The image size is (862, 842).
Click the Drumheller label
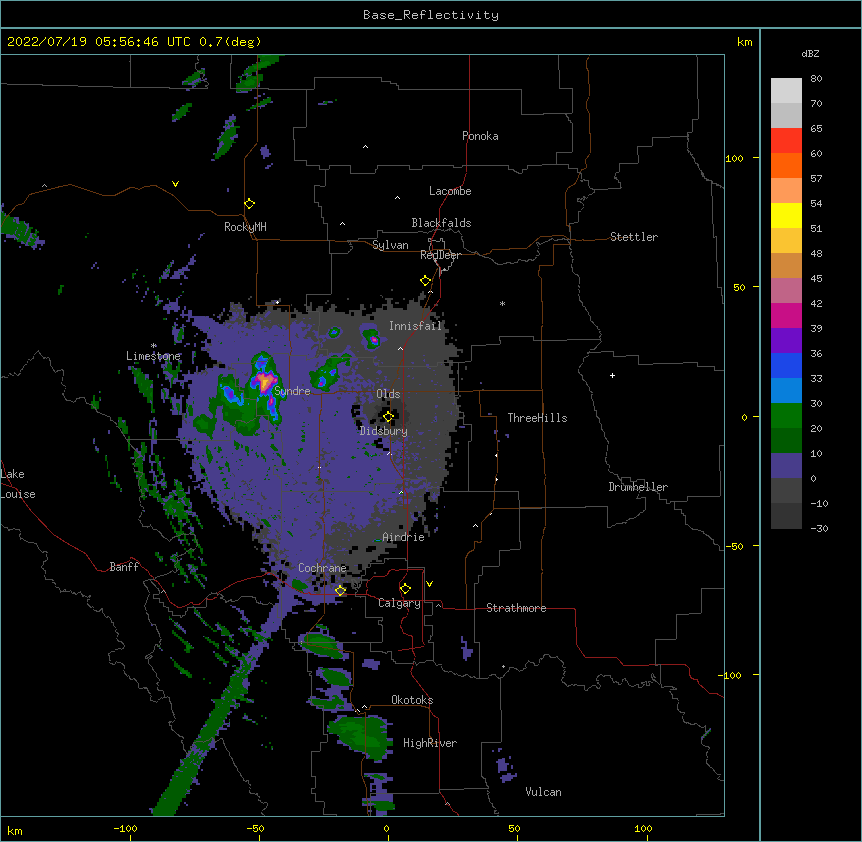638,487
